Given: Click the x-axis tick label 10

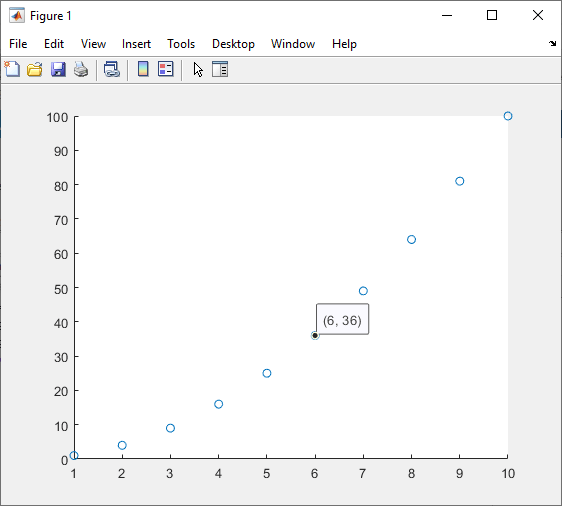Looking at the screenshot, I should click(508, 473).
